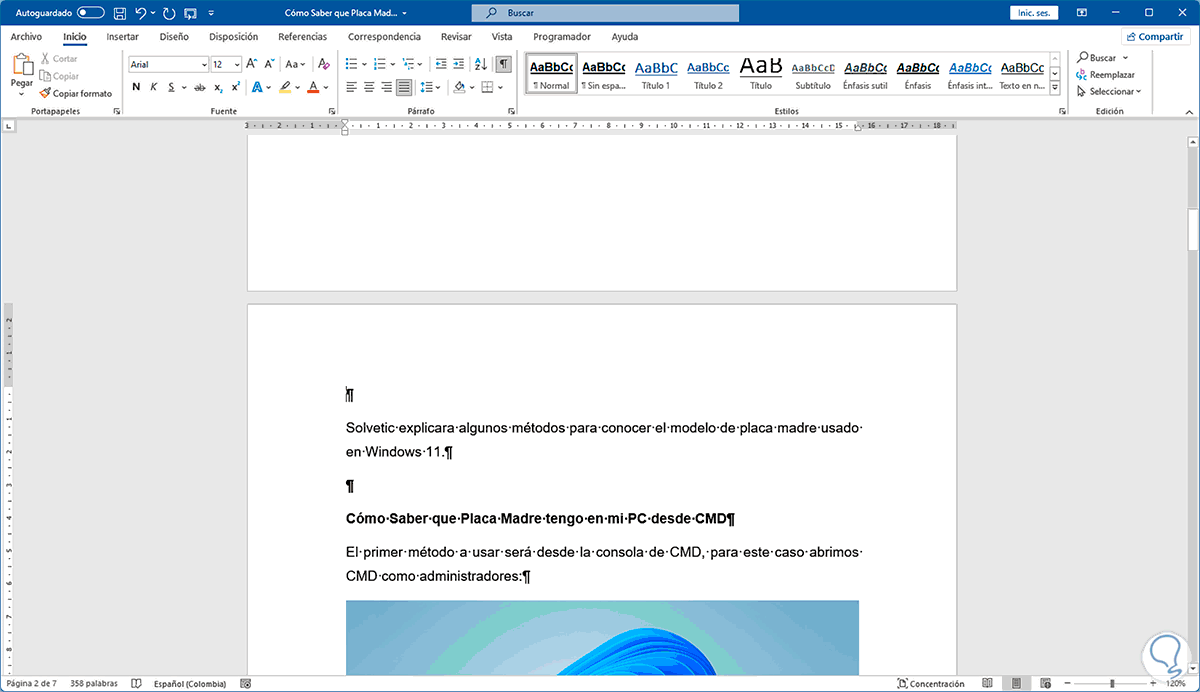1200x692 pixels.
Task: Sort the selection A to Z
Action: point(480,64)
